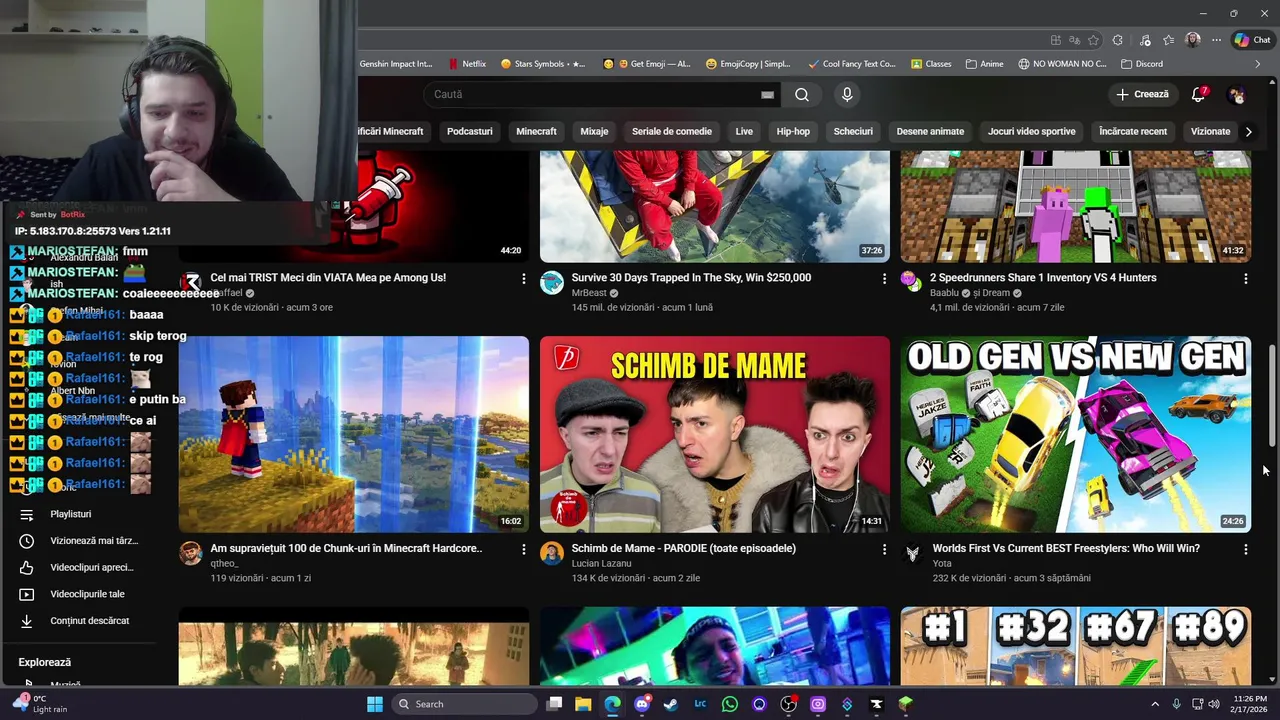
Task: Open Steam from the taskbar
Action: pos(671,704)
